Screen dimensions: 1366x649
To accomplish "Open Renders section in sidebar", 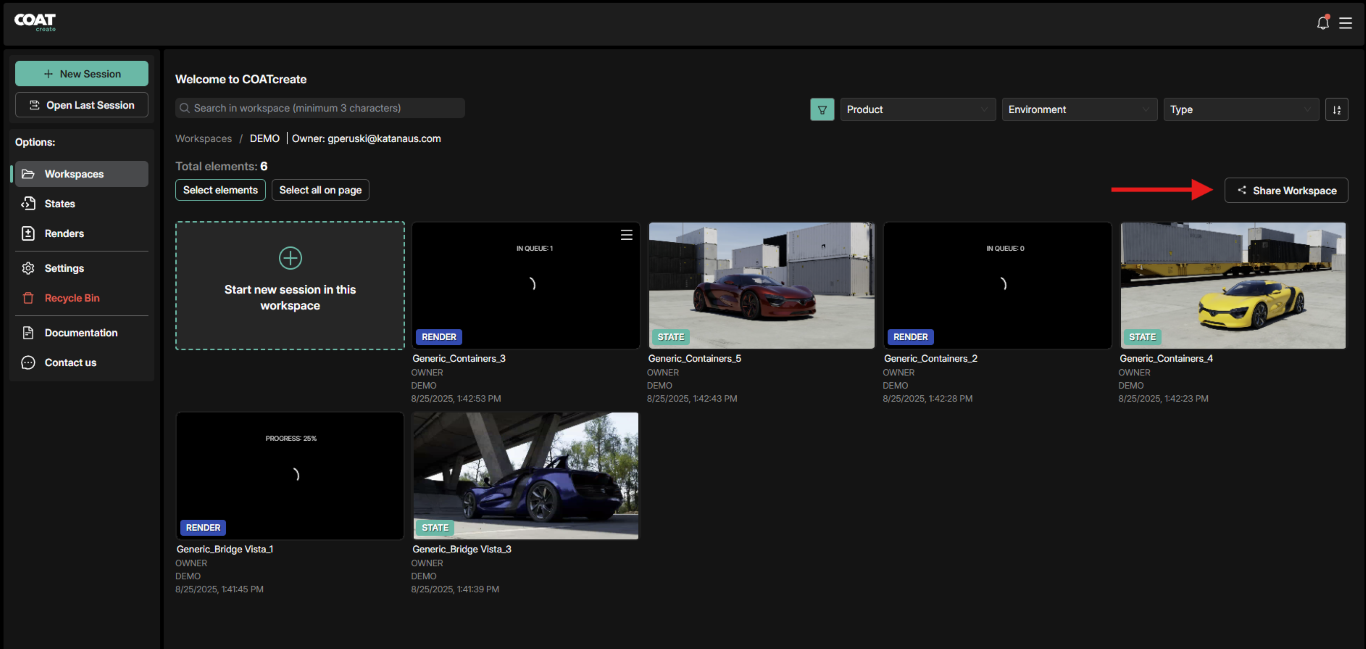I will tap(64, 234).
